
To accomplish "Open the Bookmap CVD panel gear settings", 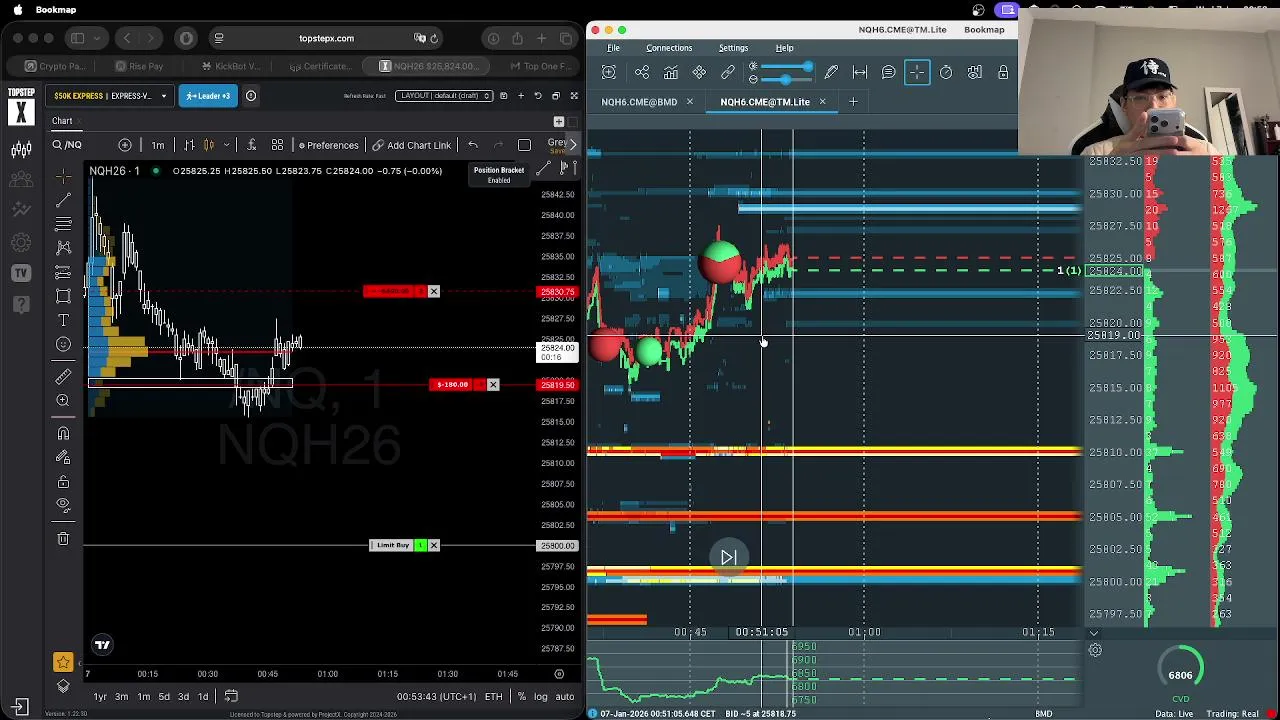I will pos(1095,651).
